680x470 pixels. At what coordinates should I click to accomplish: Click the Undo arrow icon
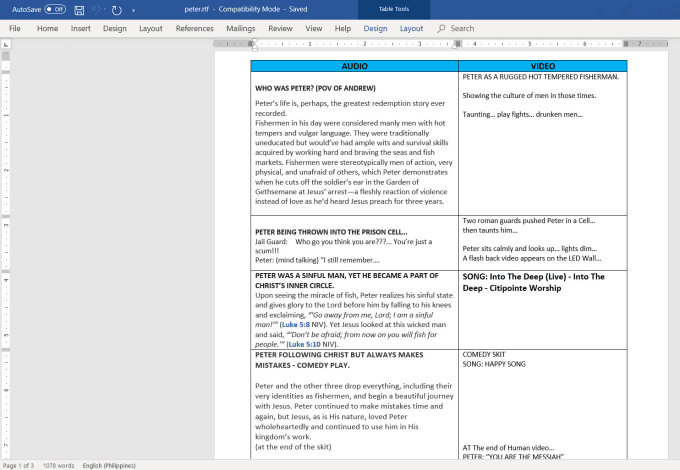(x=96, y=10)
